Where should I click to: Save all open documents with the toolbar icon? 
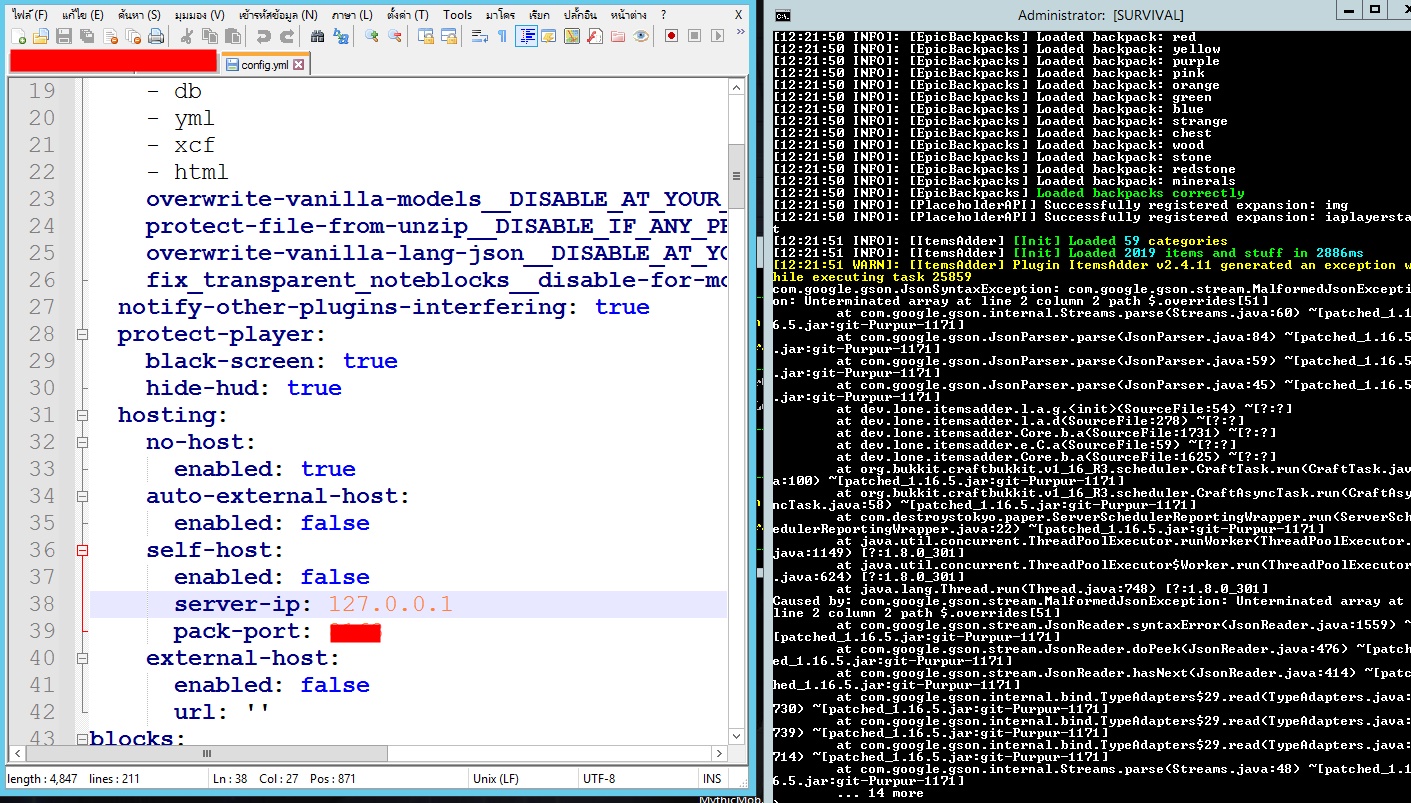[x=87, y=35]
